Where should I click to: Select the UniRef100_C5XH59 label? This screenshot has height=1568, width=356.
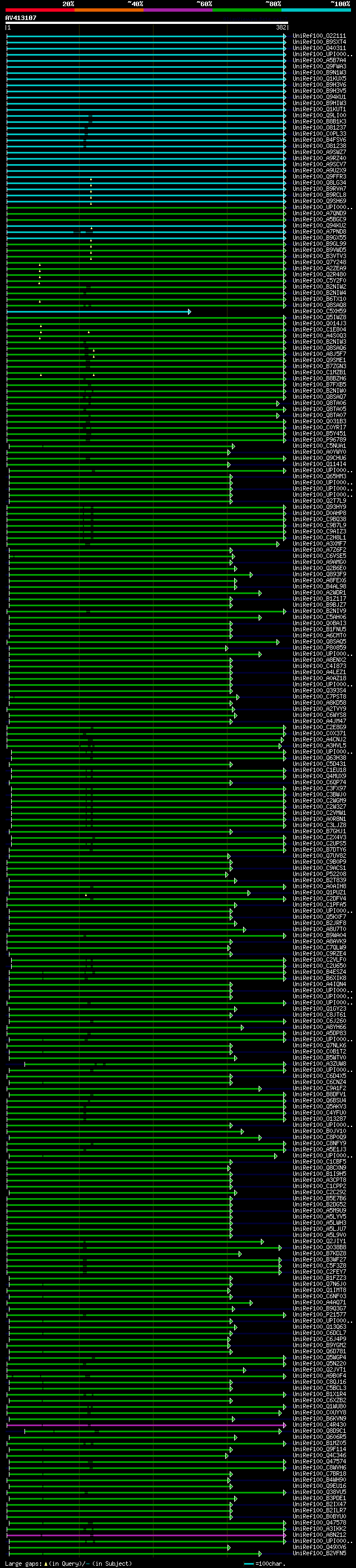[x=319, y=311]
